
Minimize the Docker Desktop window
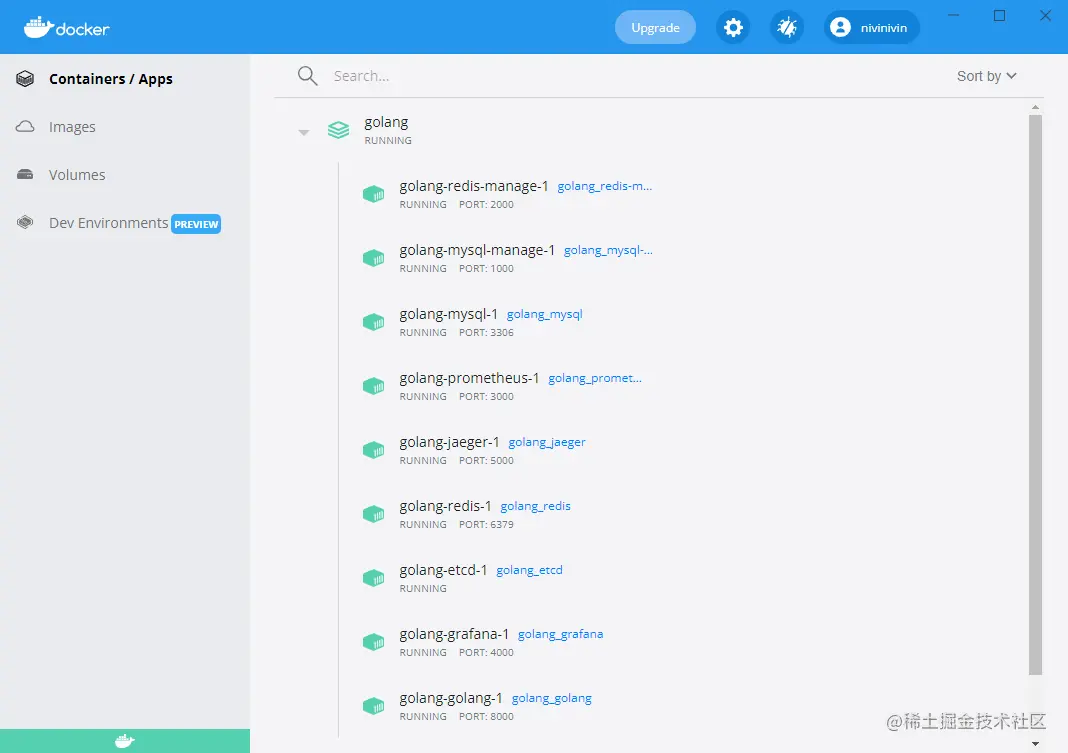[x=954, y=15]
